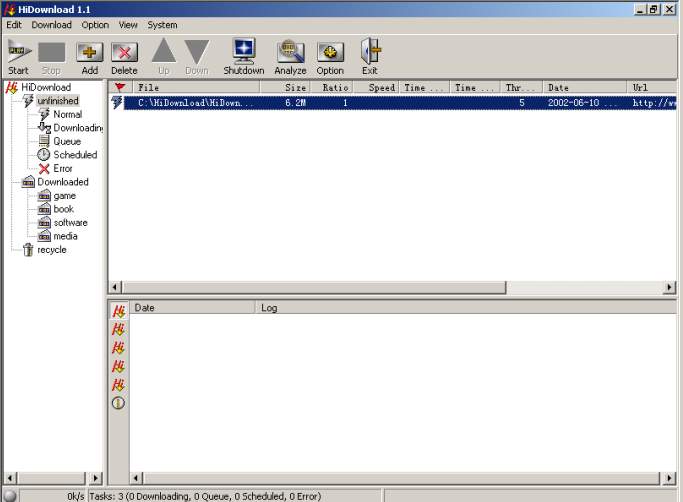The width and height of the screenshot is (683, 502).
Task: Add a new download task
Action: (89, 57)
